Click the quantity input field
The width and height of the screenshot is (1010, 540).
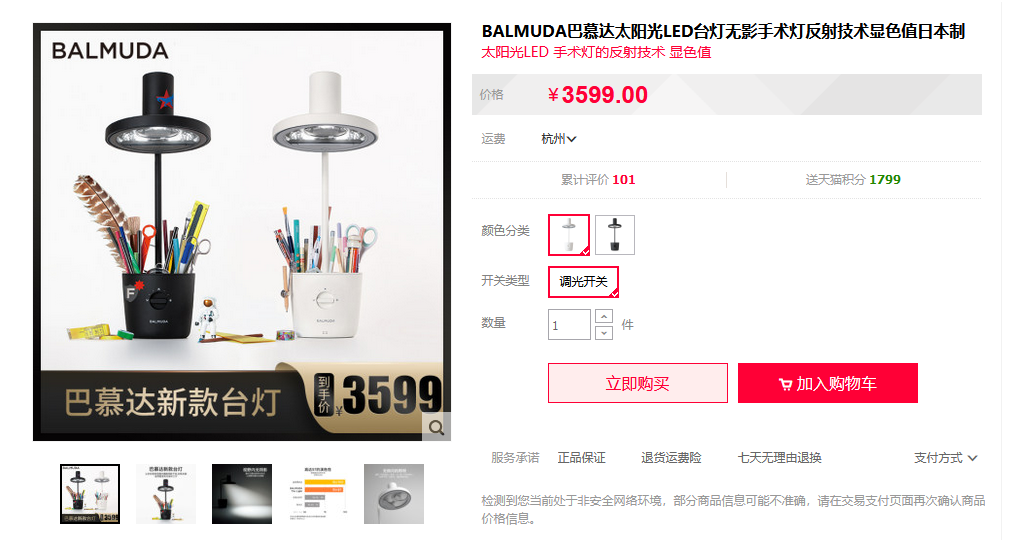pos(569,325)
